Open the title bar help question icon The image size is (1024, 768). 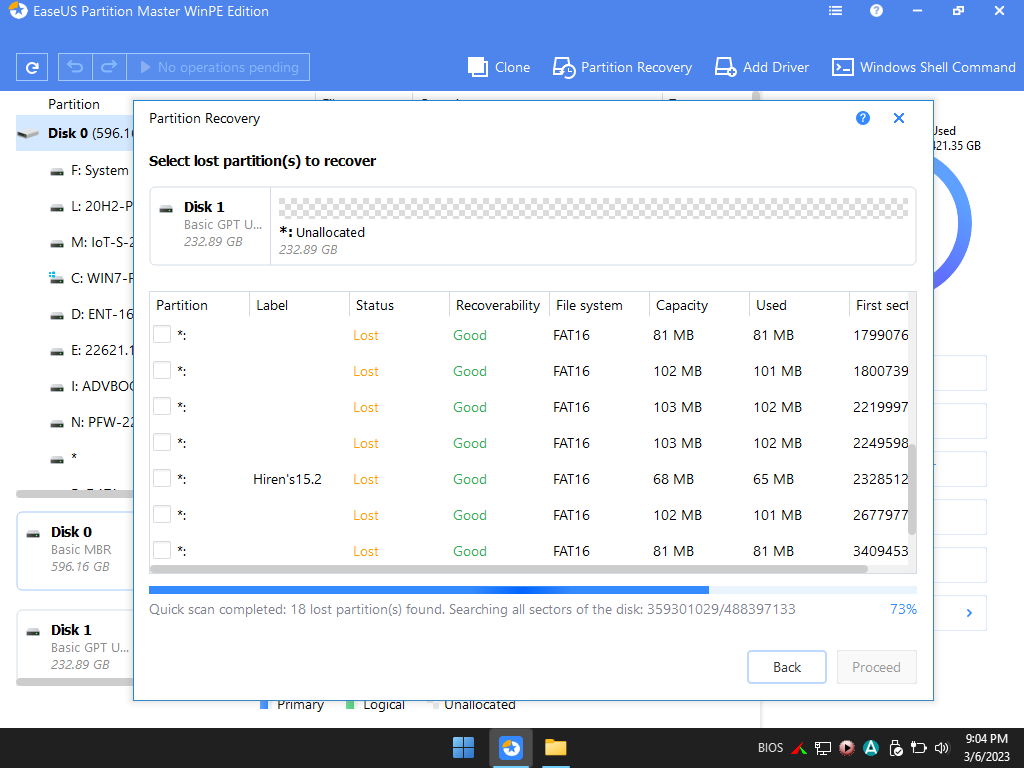(x=876, y=11)
